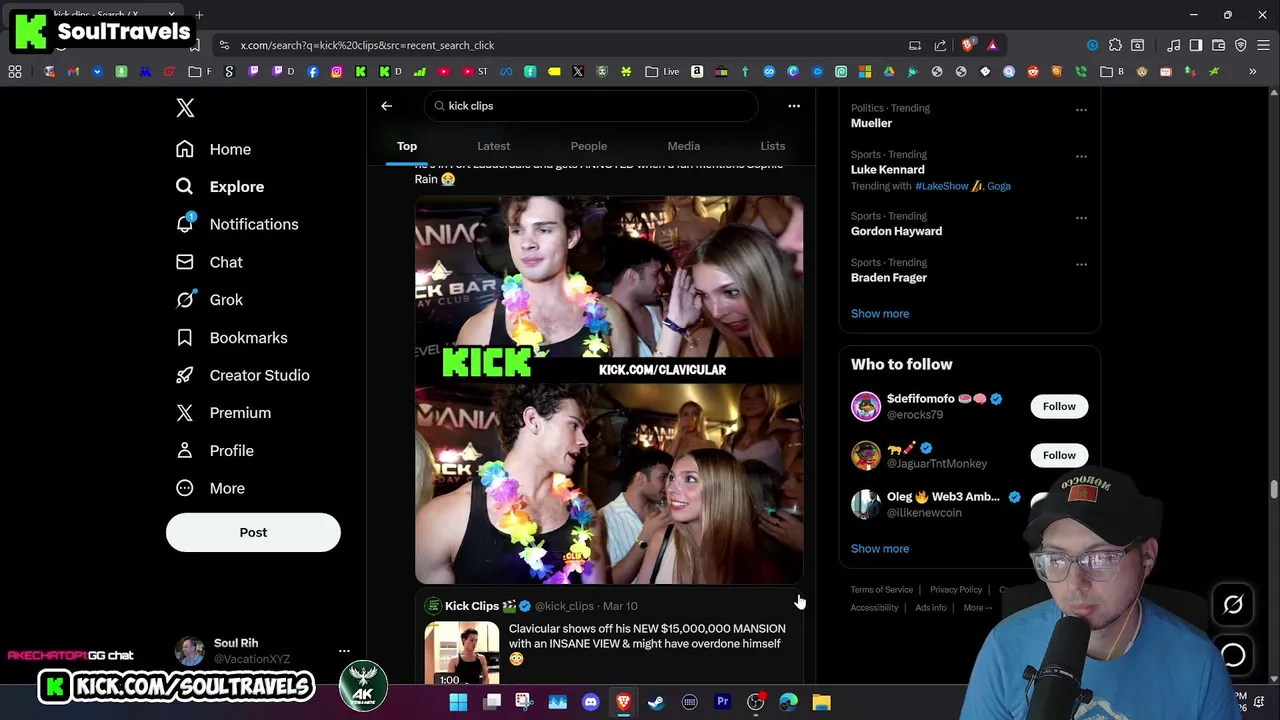
Task: Switch to the Latest tab
Action: [493, 146]
